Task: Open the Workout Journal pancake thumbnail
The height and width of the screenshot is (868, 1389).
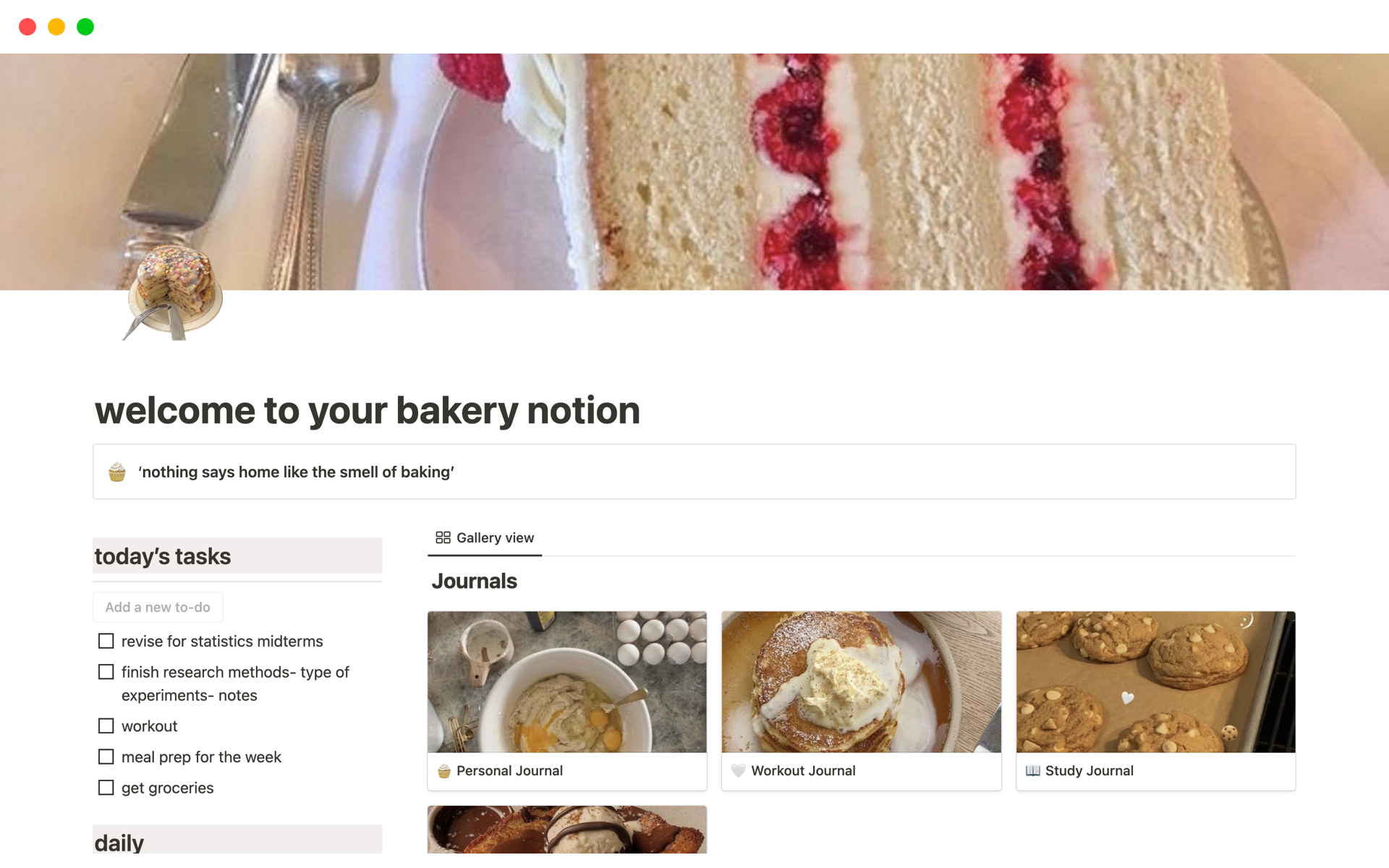Action: click(x=861, y=682)
